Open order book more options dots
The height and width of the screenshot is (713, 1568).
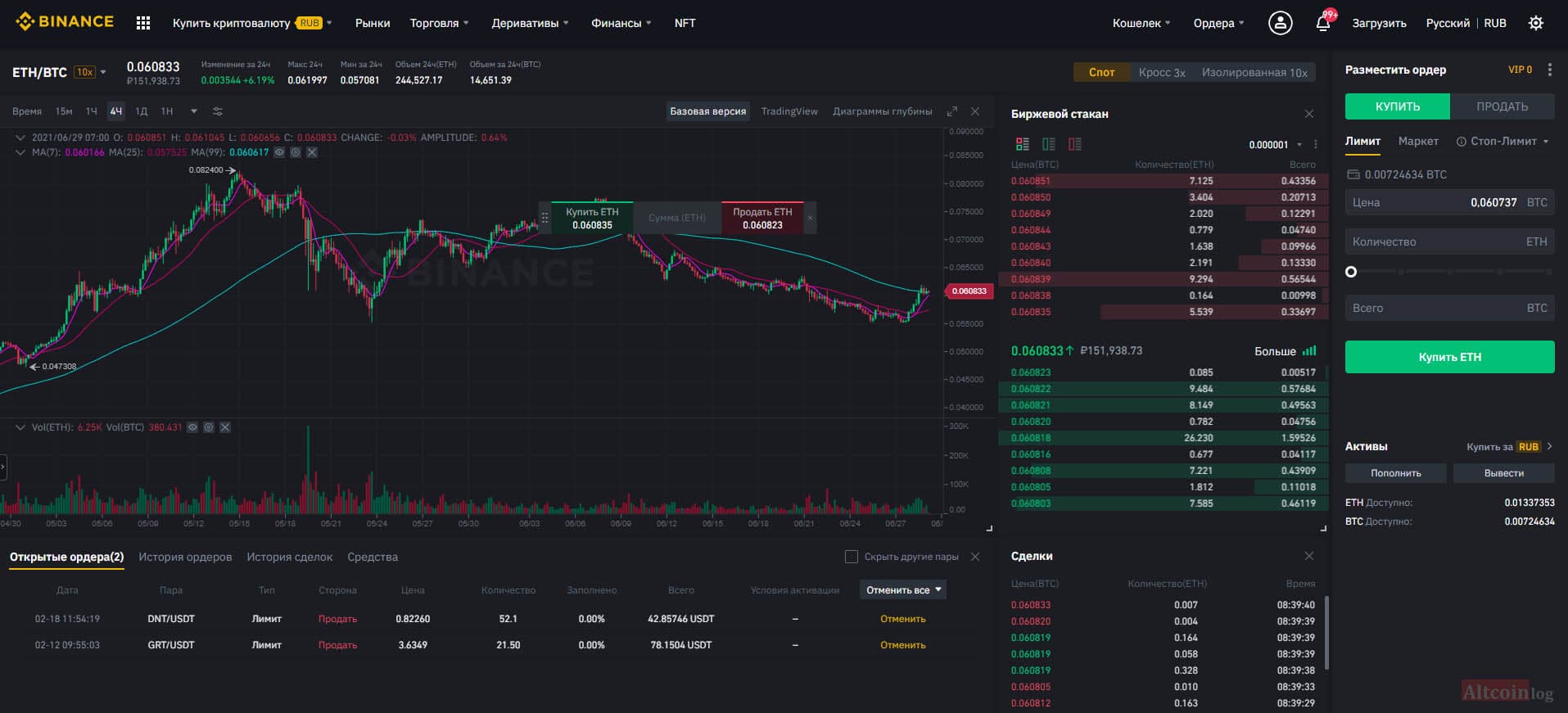coord(1316,144)
